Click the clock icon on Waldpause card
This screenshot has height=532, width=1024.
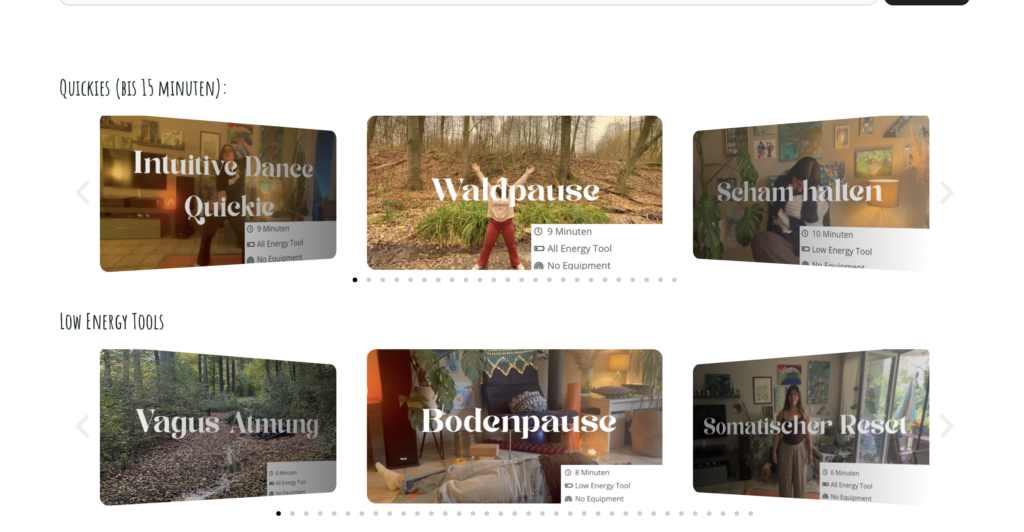(539, 231)
